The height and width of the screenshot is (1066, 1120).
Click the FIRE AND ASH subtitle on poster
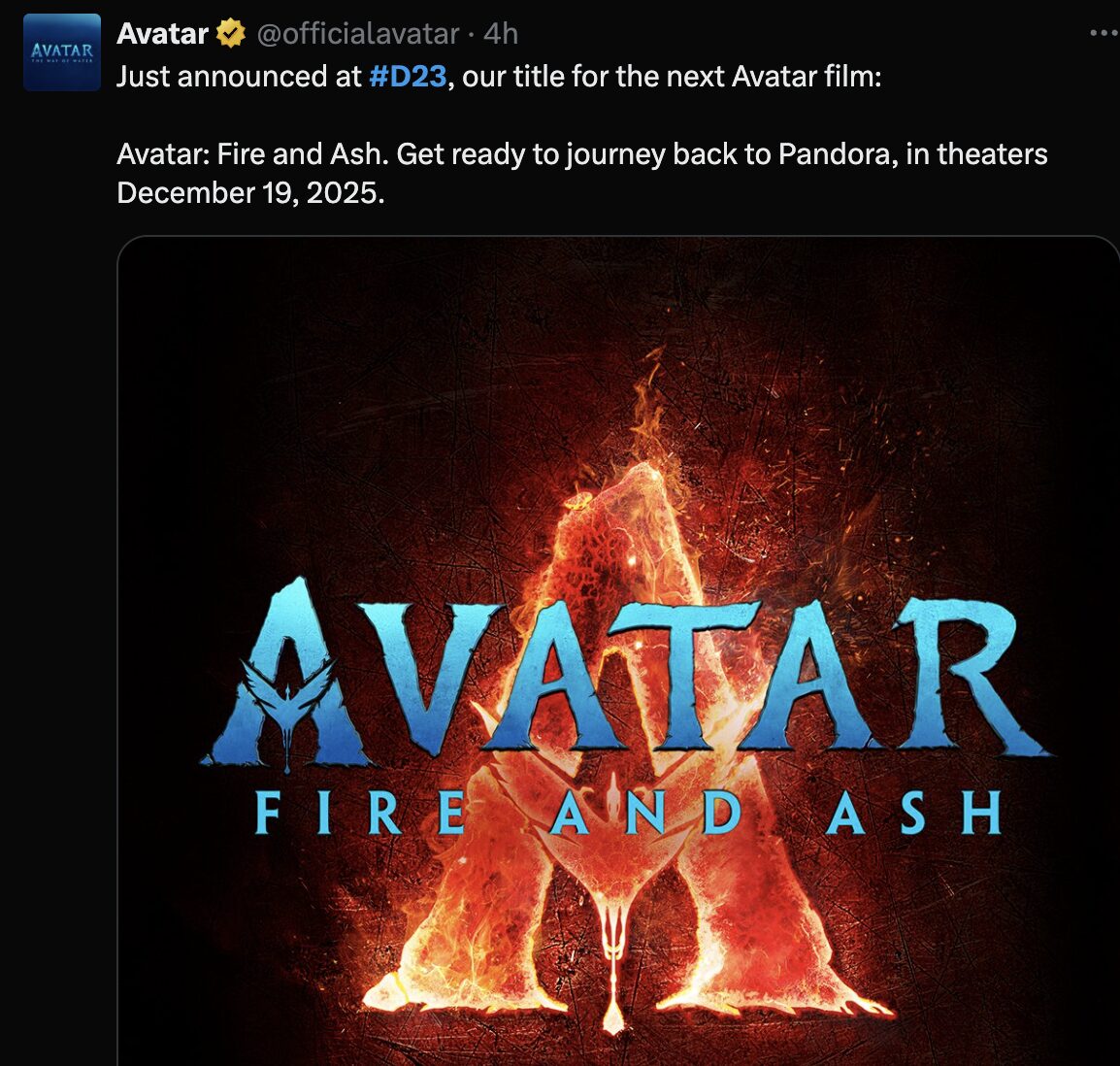pos(629,813)
